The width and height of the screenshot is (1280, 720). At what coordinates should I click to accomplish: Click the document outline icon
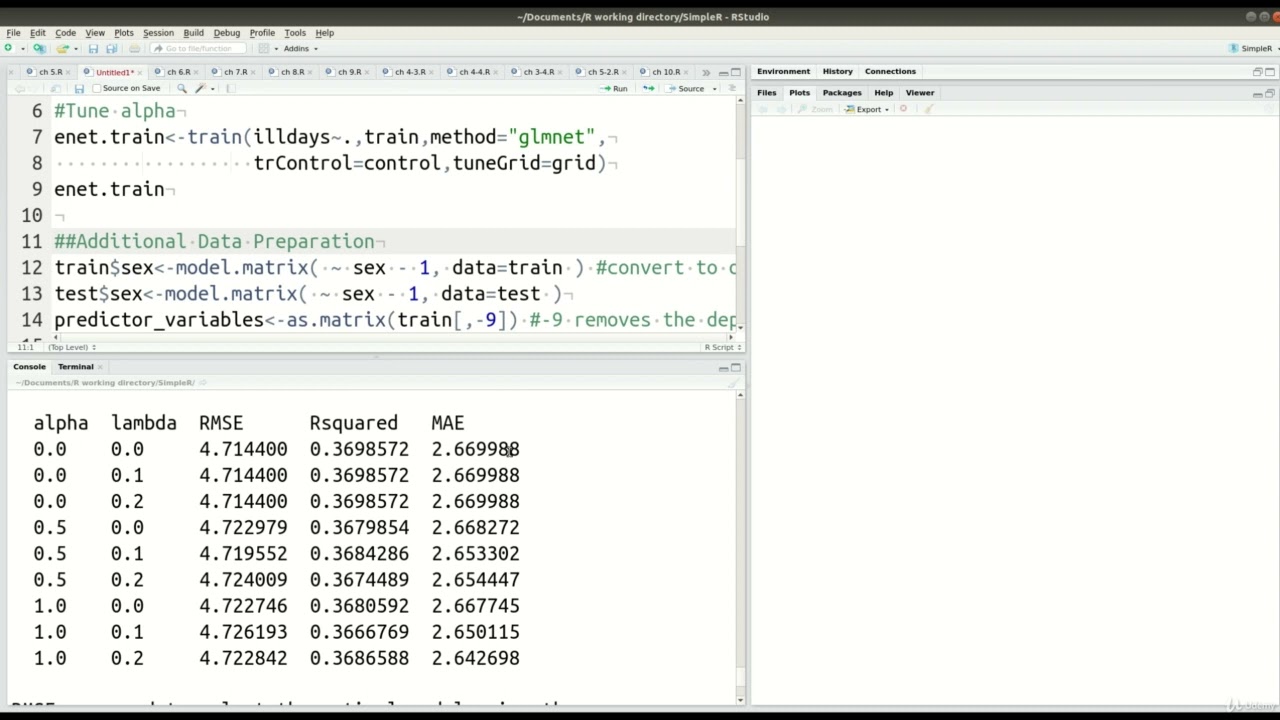click(731, 88)
